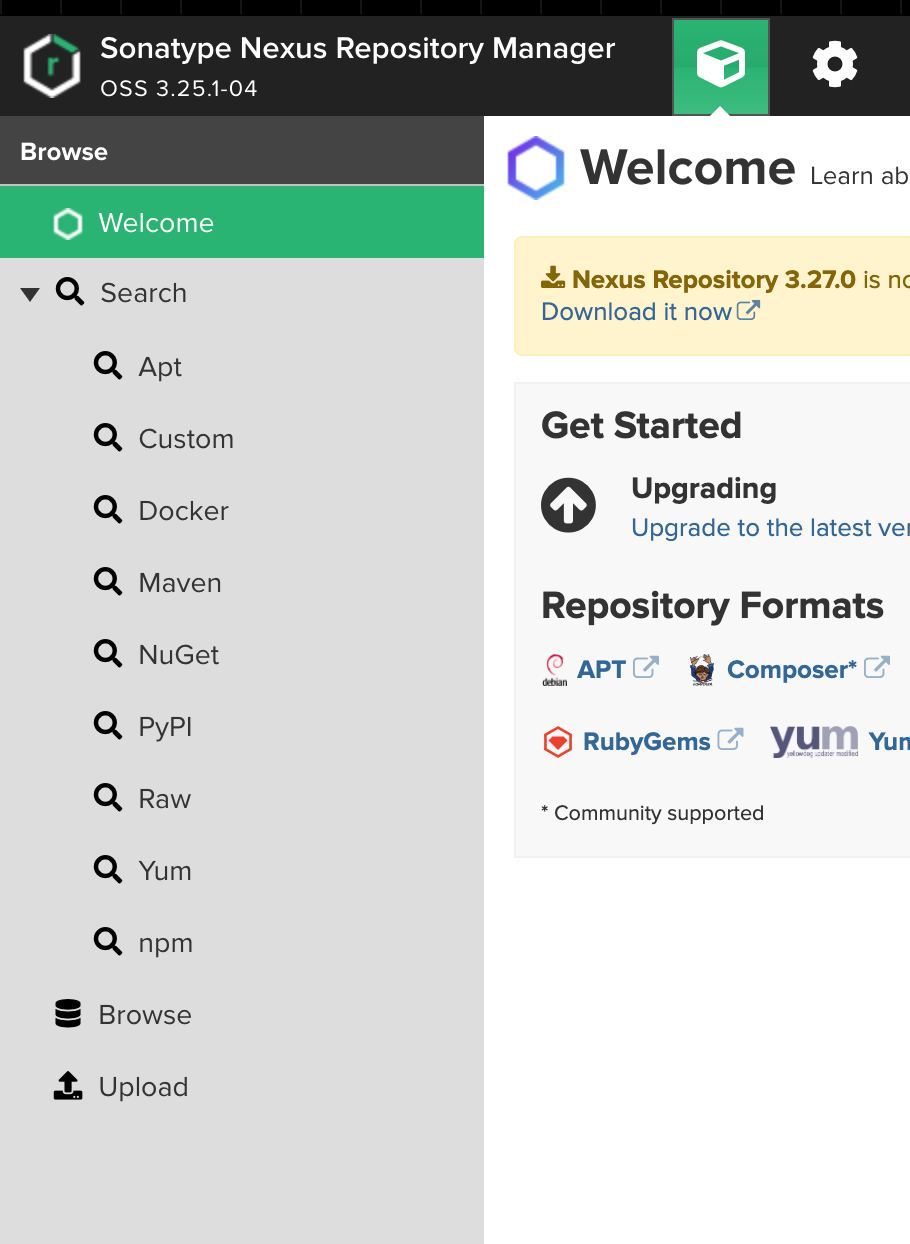The image size is (910, 1244).
Task: Open Custom search
Action: pyautogui.click(x=186, y=439)
